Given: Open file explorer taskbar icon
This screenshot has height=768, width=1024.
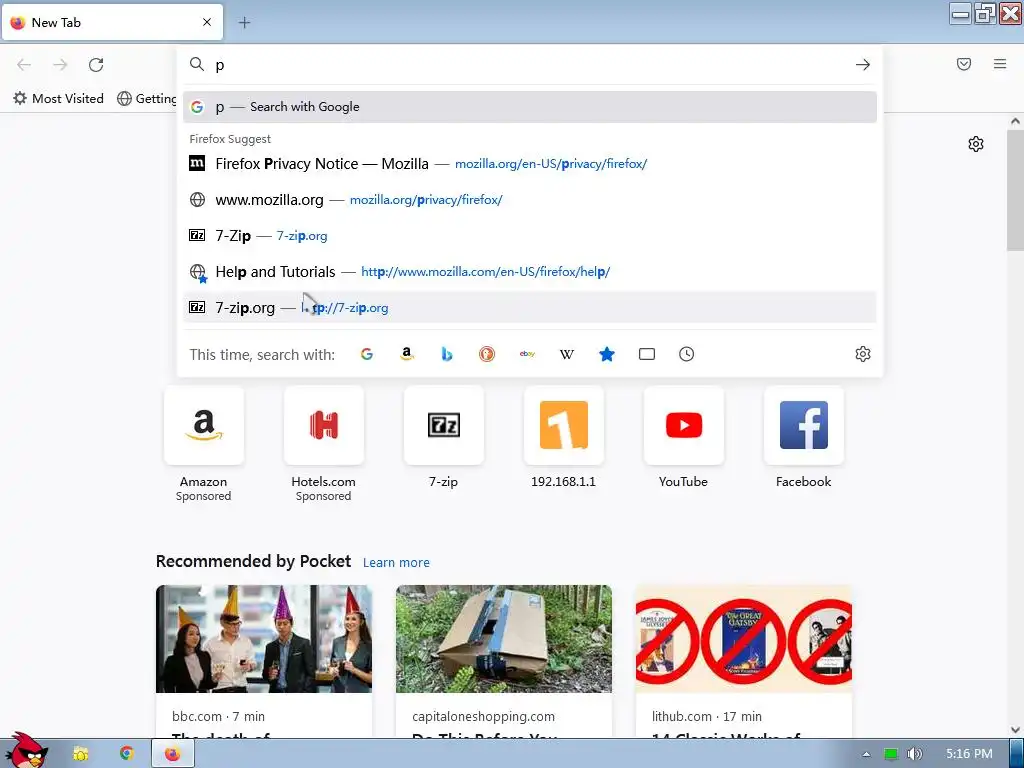Looking at the screenshot, I should click(x=80, y=754).
